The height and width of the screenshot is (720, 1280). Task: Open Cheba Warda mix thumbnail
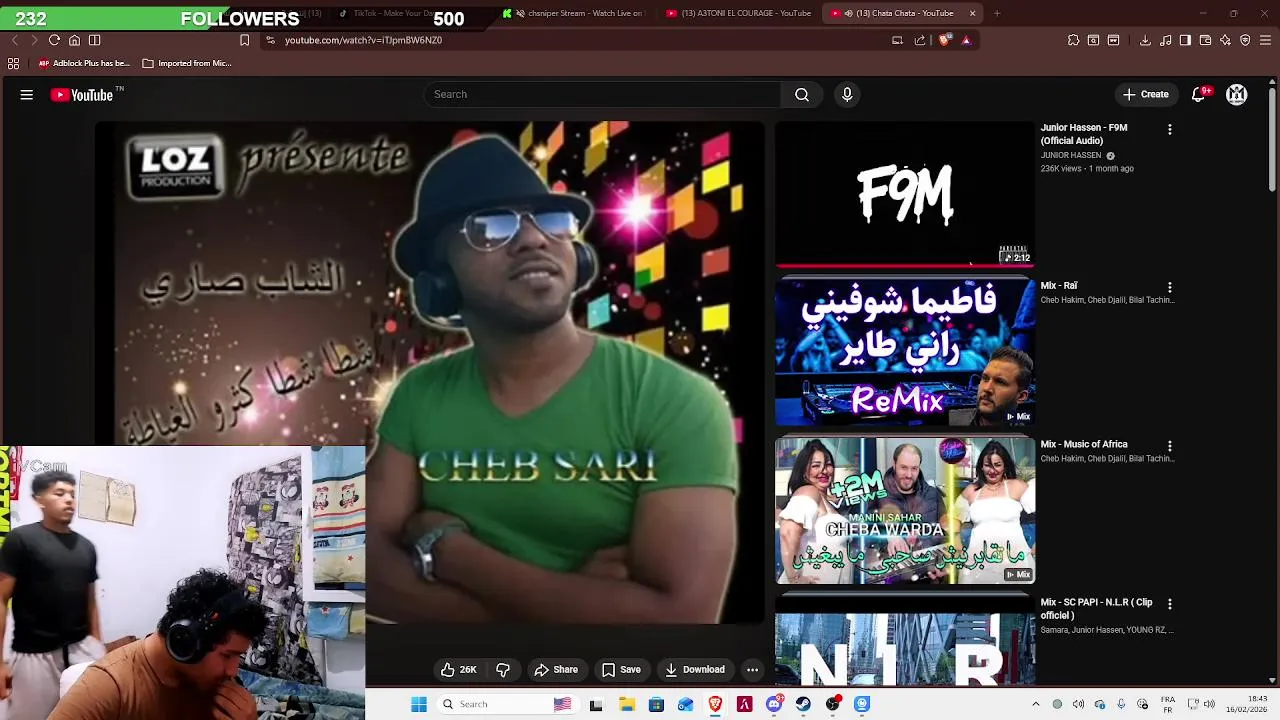(x=905, y=510)
